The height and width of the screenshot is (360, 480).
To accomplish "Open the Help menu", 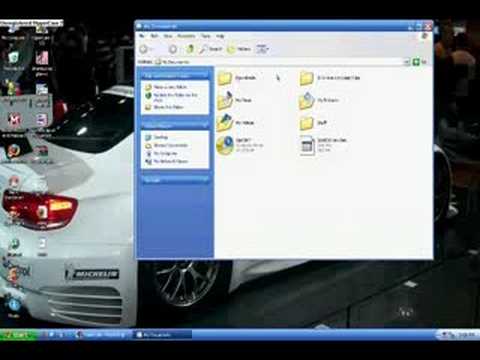I will point(220,36).
